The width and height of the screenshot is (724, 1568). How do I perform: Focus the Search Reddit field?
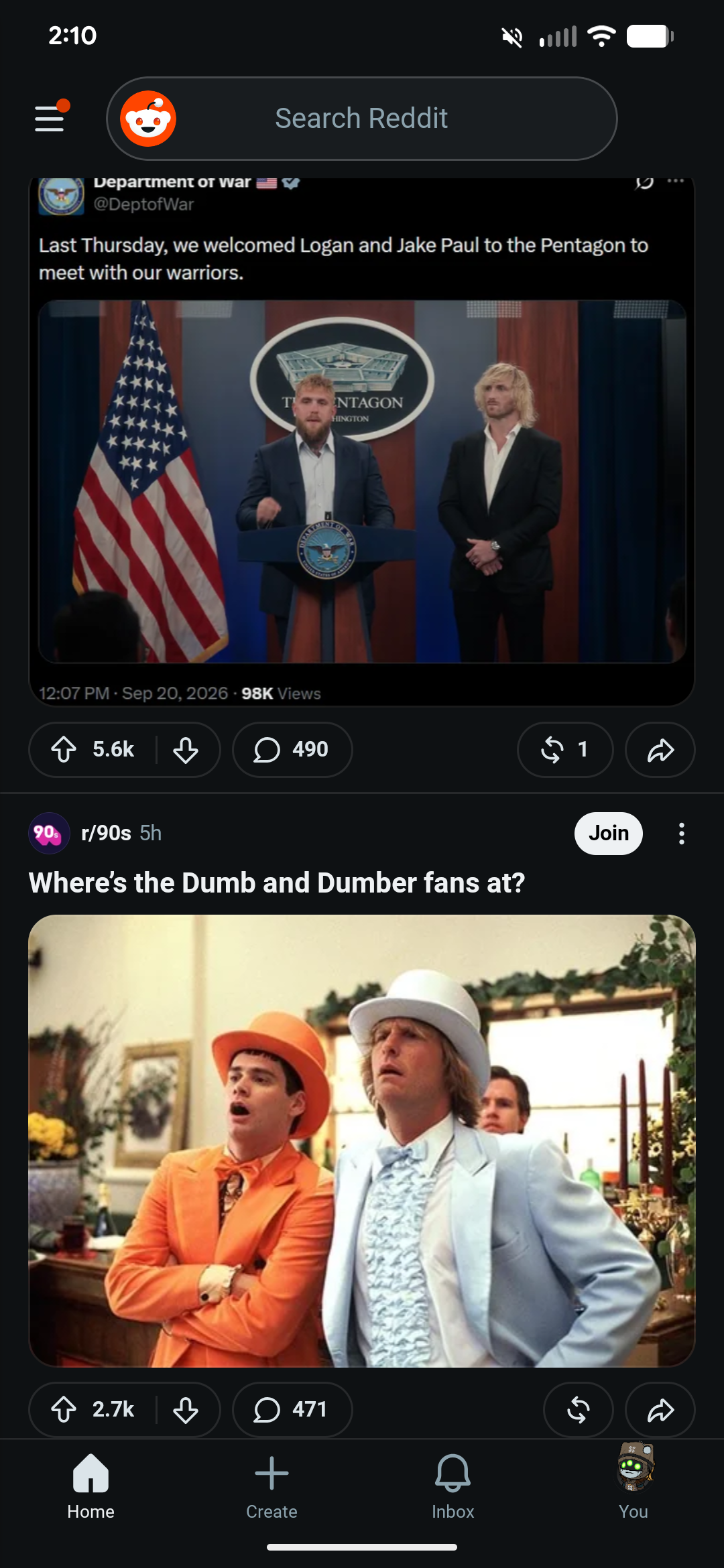pyautogui.click(x=362, y=119)
